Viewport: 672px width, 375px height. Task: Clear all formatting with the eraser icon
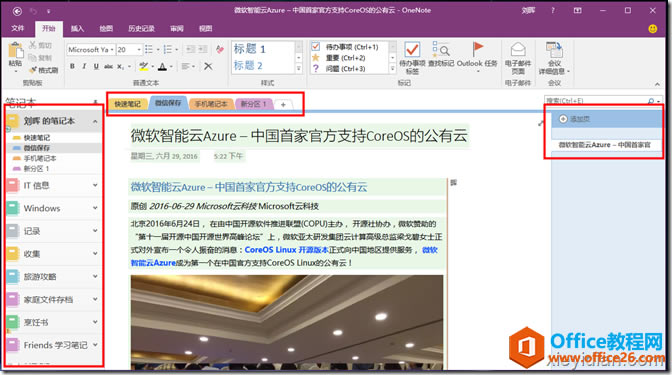tap(220, 50)
